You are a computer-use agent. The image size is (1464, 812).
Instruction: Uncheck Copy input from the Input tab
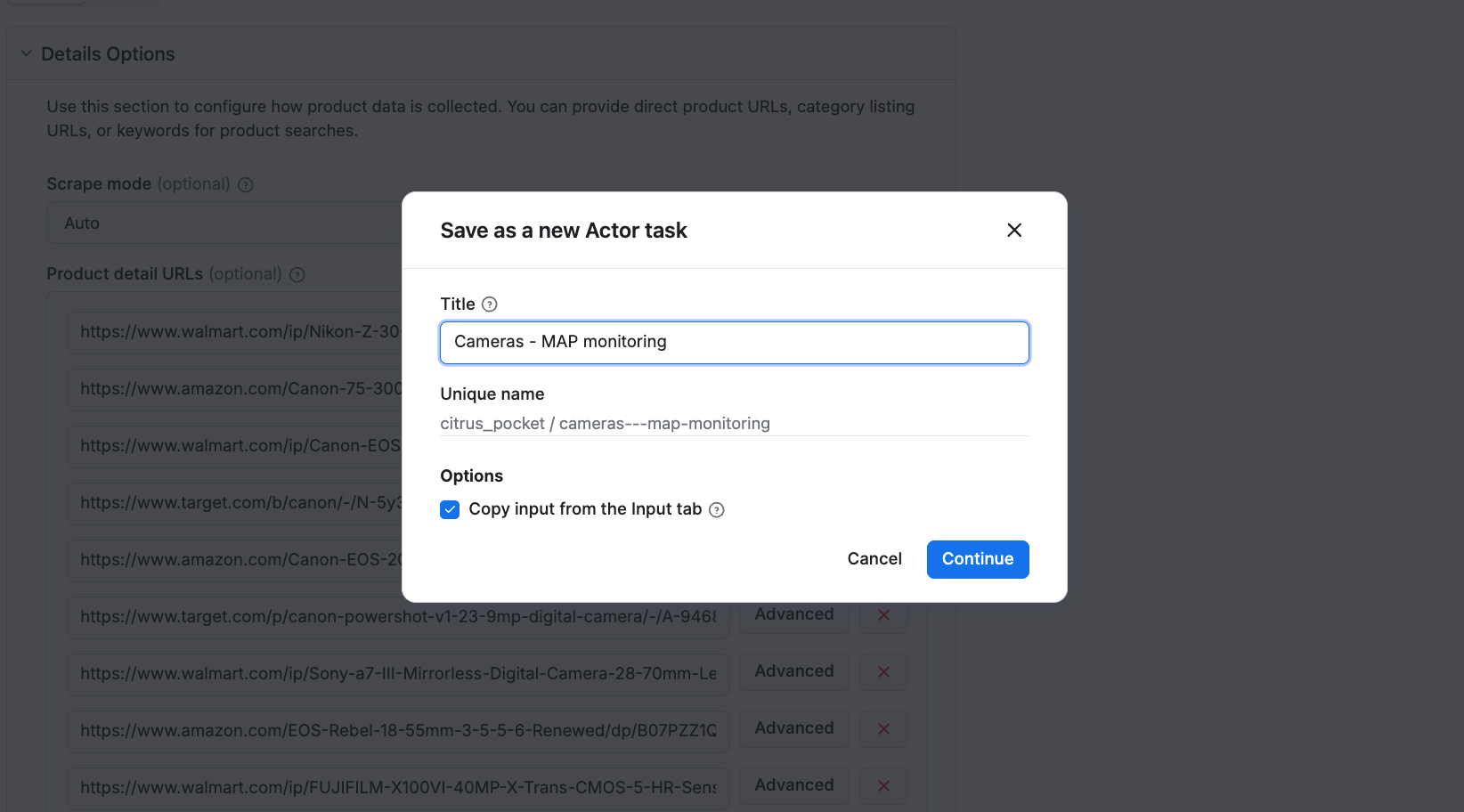point(450,509)
